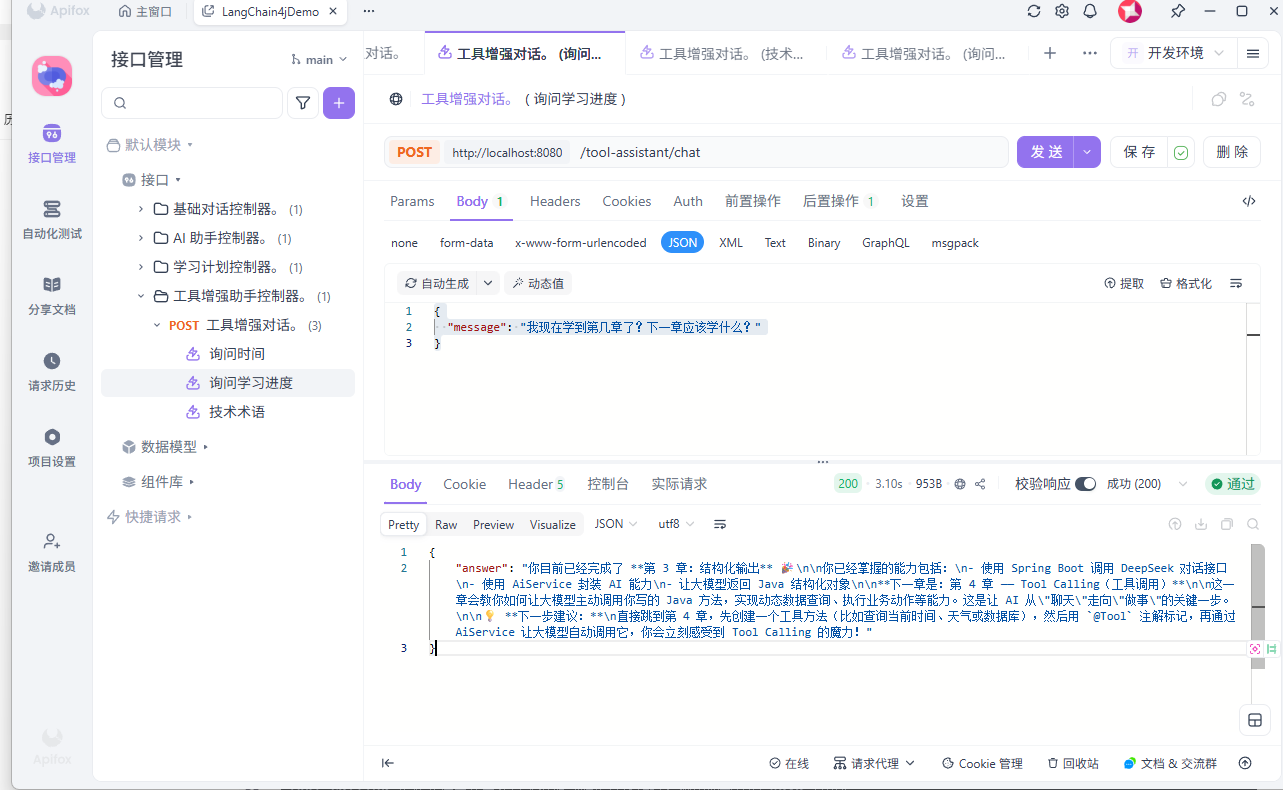Open the 发送 button dropdown arrow
The width and height of the screenshot is (1283, 790).
tap(1088, 152)
